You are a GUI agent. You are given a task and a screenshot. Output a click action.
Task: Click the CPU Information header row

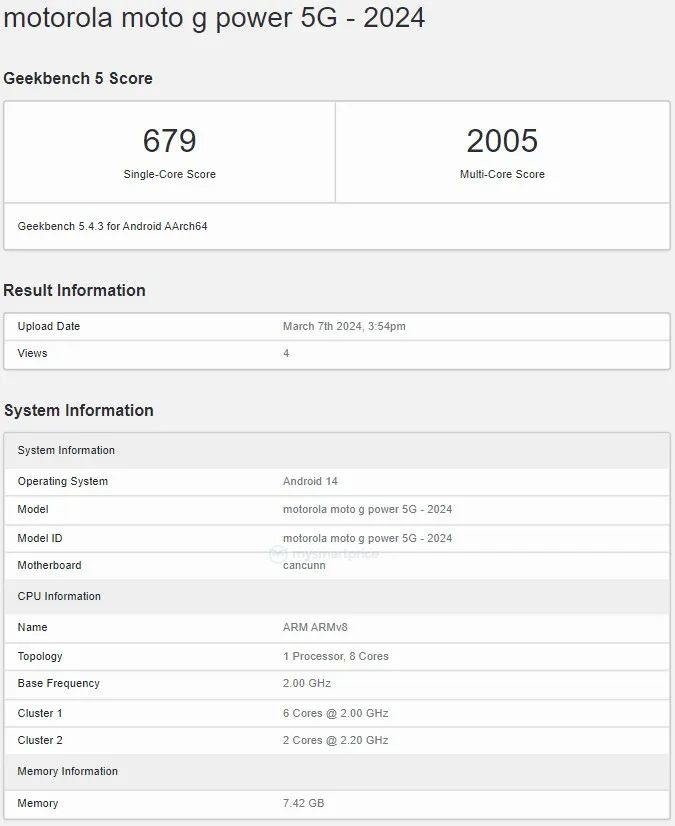click(59, 596)
